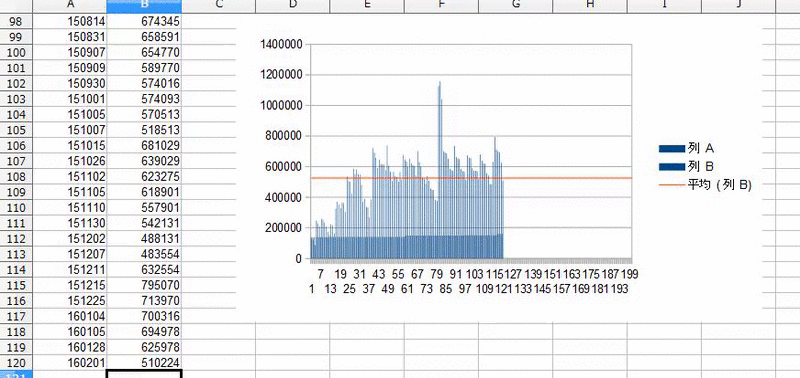
Task: Click cell containing 150930
Action: tap(70, 84)
